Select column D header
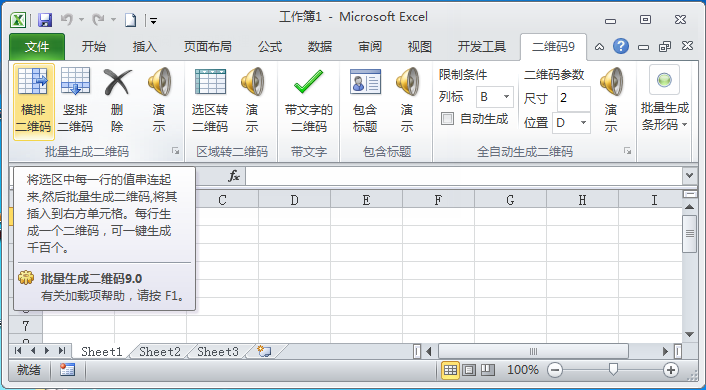706x390 pixels. pos(294,200)
